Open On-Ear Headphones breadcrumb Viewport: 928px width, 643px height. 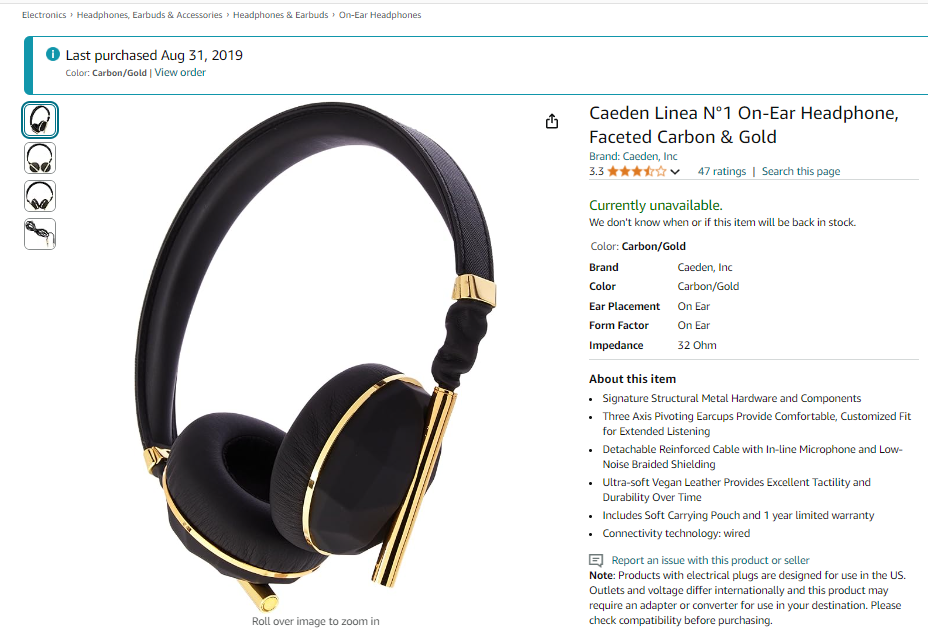[380, 15]
